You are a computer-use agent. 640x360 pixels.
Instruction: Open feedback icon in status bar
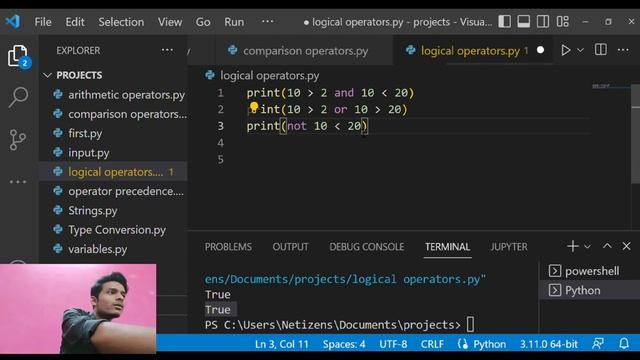598,344
